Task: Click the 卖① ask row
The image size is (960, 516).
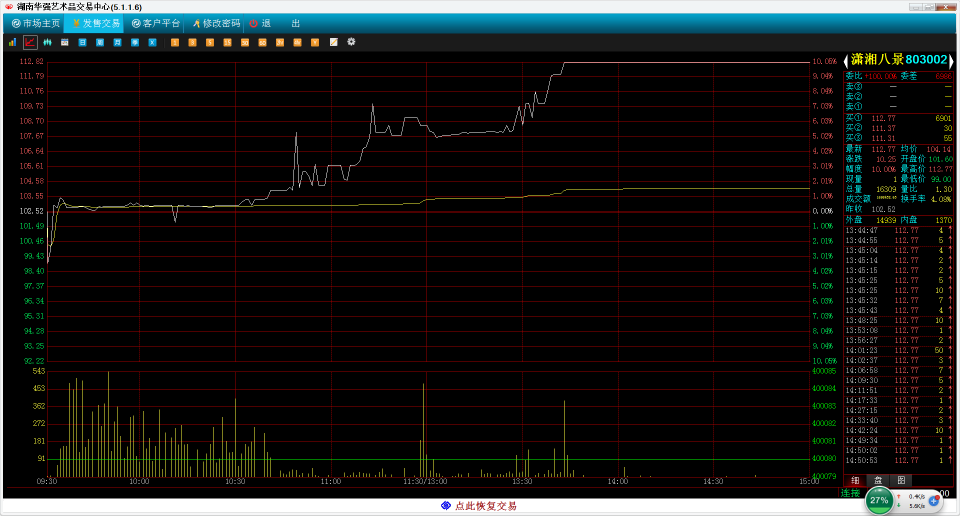Action: pyautogui.click(x=899, y=107)
